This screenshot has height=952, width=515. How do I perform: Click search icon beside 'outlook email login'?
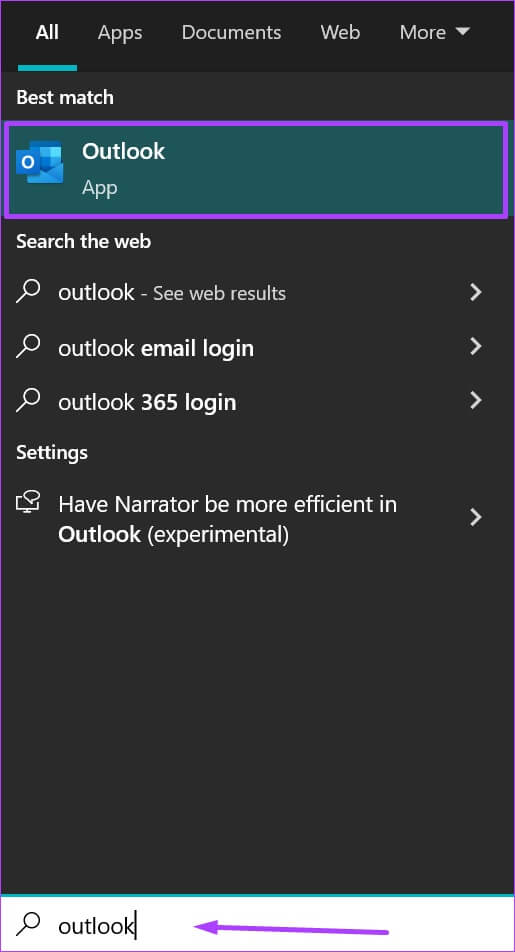pos(29,346)
